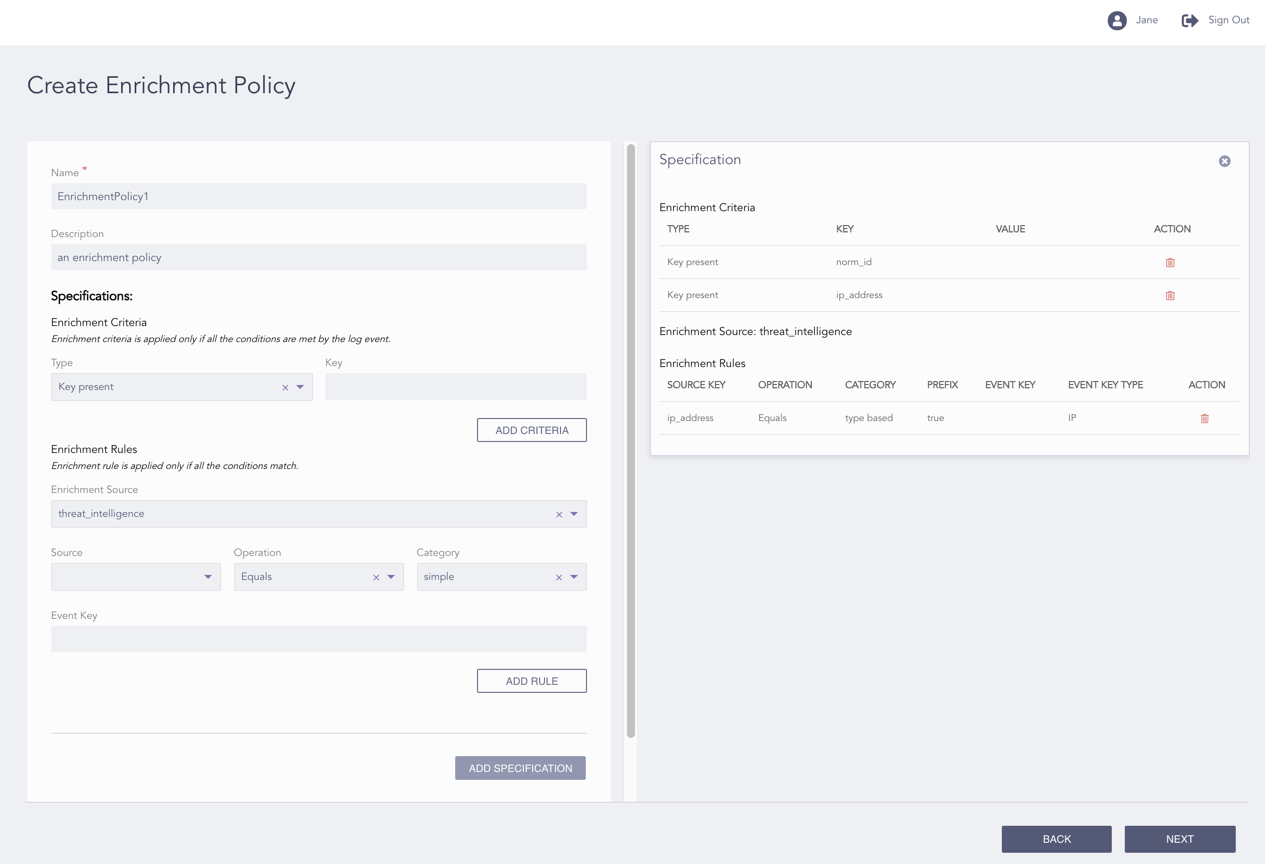Clear the Key present type selection
1265x864 pixels.
pos(285,388)
